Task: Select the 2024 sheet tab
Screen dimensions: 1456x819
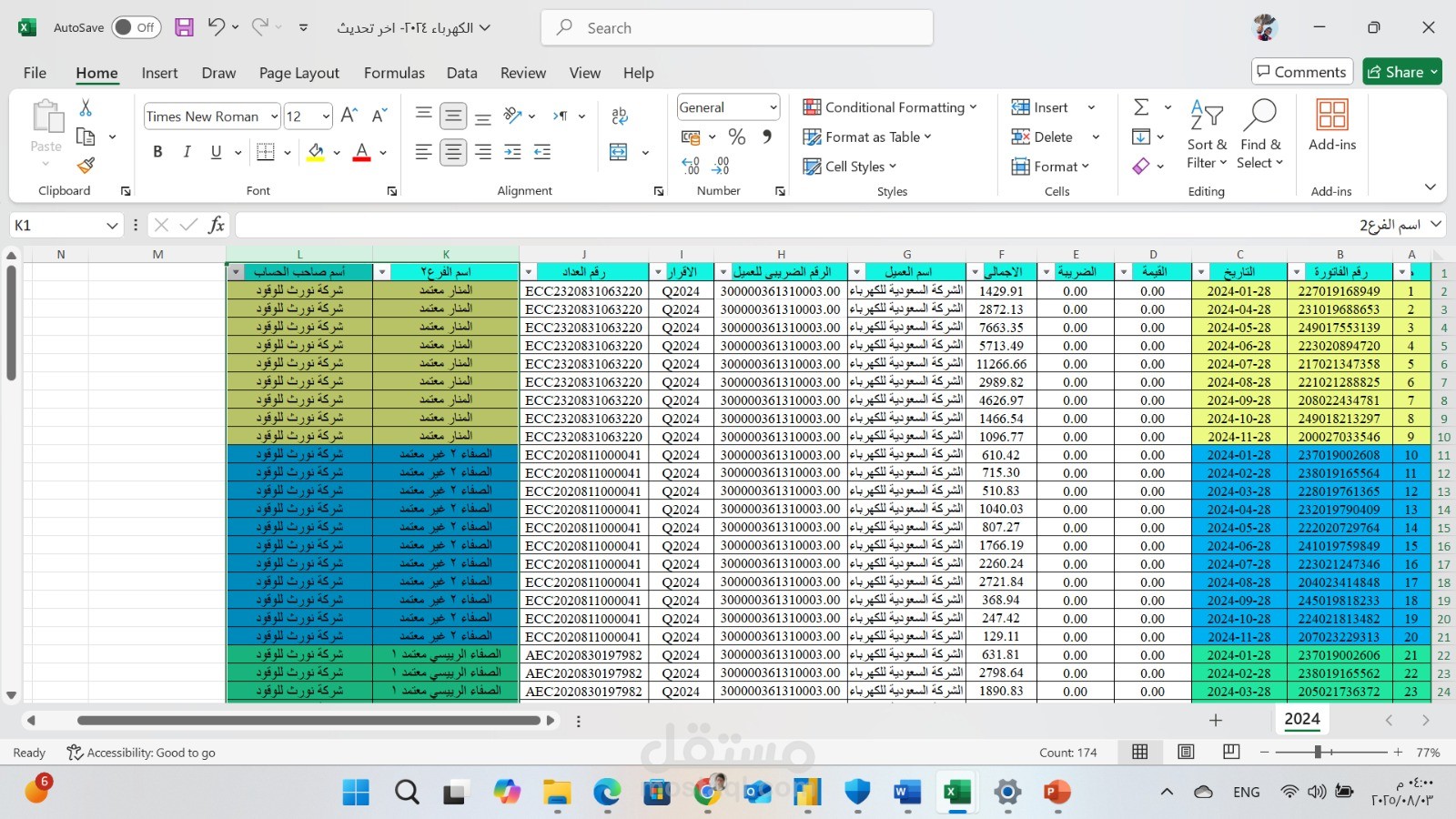Action: click(x=1301, y=719)
